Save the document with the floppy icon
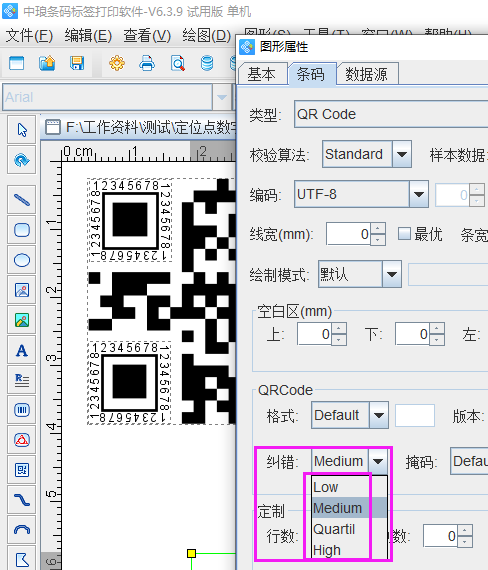The width and height of the screenshot is (488, 570). click(77, 63)
